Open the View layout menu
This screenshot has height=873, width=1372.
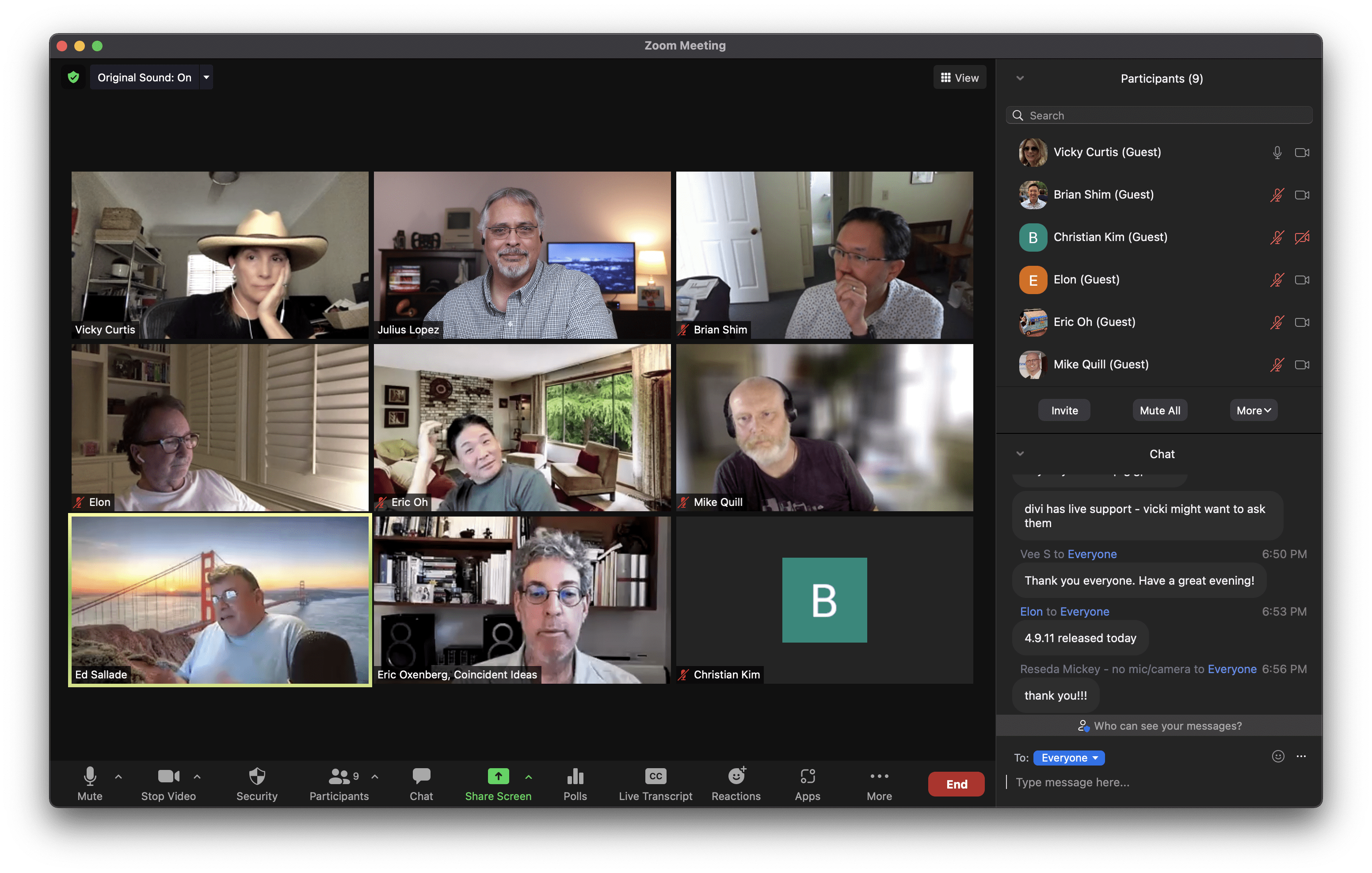(960, 77)
